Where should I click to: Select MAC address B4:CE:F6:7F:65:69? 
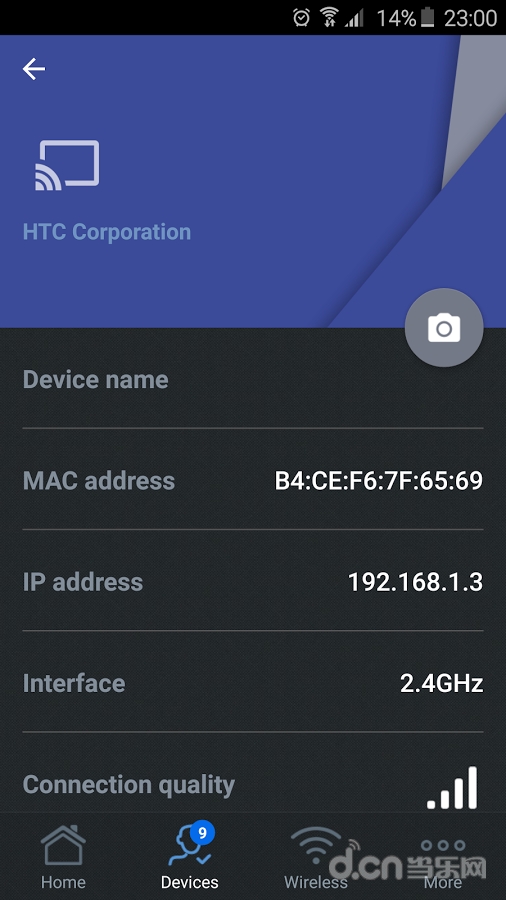(379, 481)
